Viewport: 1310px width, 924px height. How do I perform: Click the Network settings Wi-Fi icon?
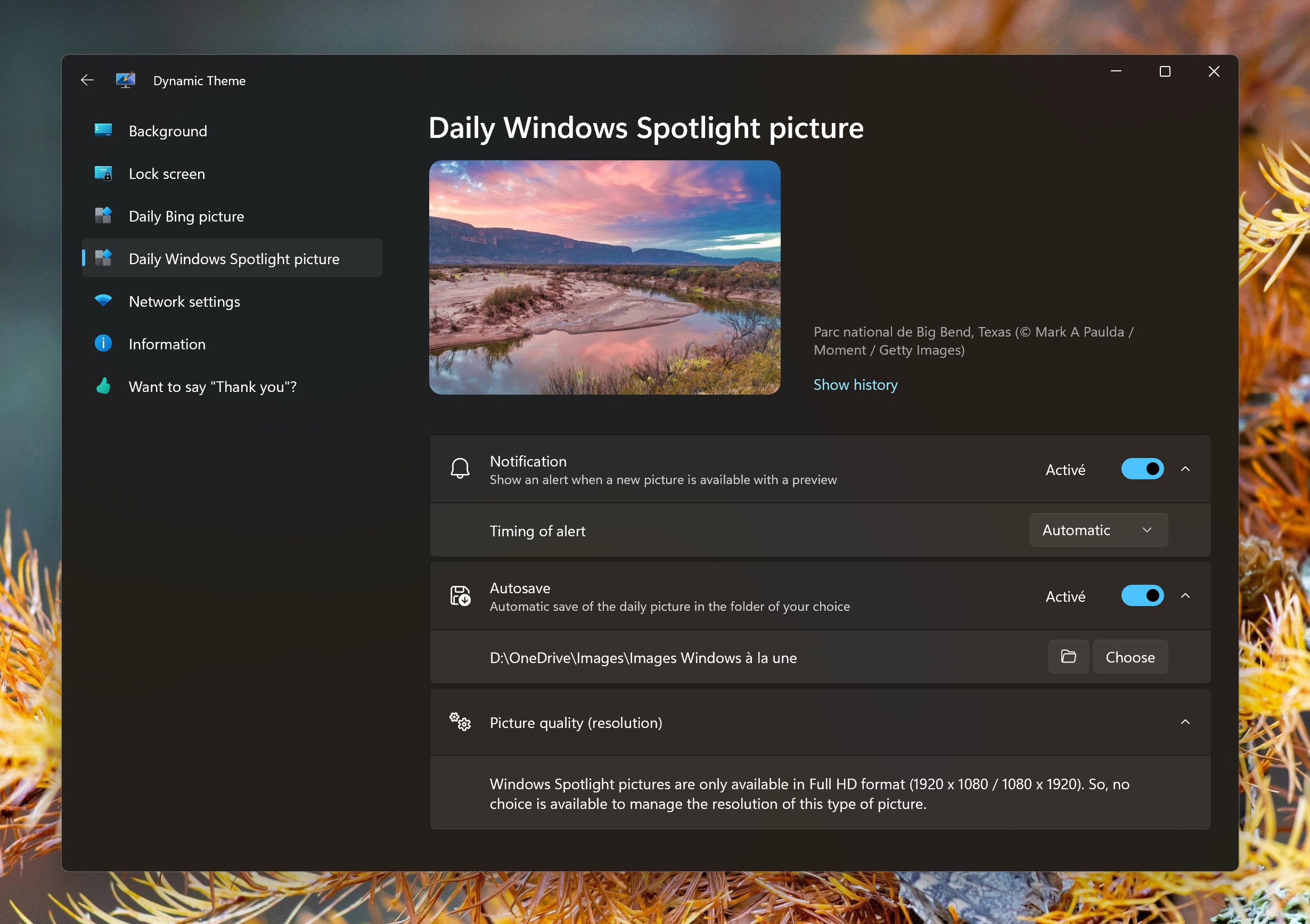point(103,301)
